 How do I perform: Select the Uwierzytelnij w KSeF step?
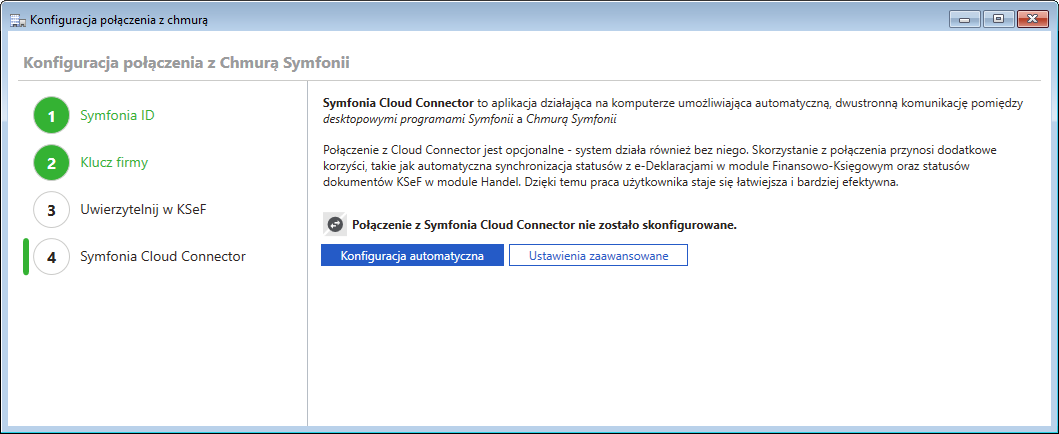click(x=143, y=210)
